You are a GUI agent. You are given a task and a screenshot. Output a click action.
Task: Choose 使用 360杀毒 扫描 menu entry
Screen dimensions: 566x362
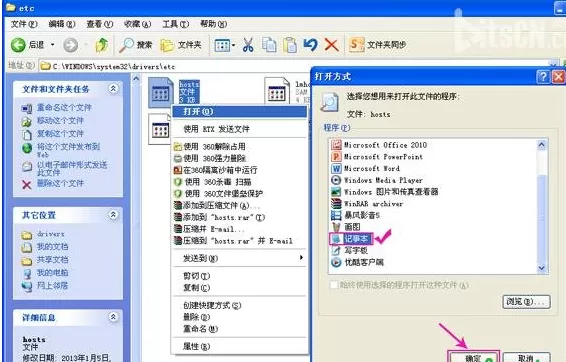[x=240, y=182]
